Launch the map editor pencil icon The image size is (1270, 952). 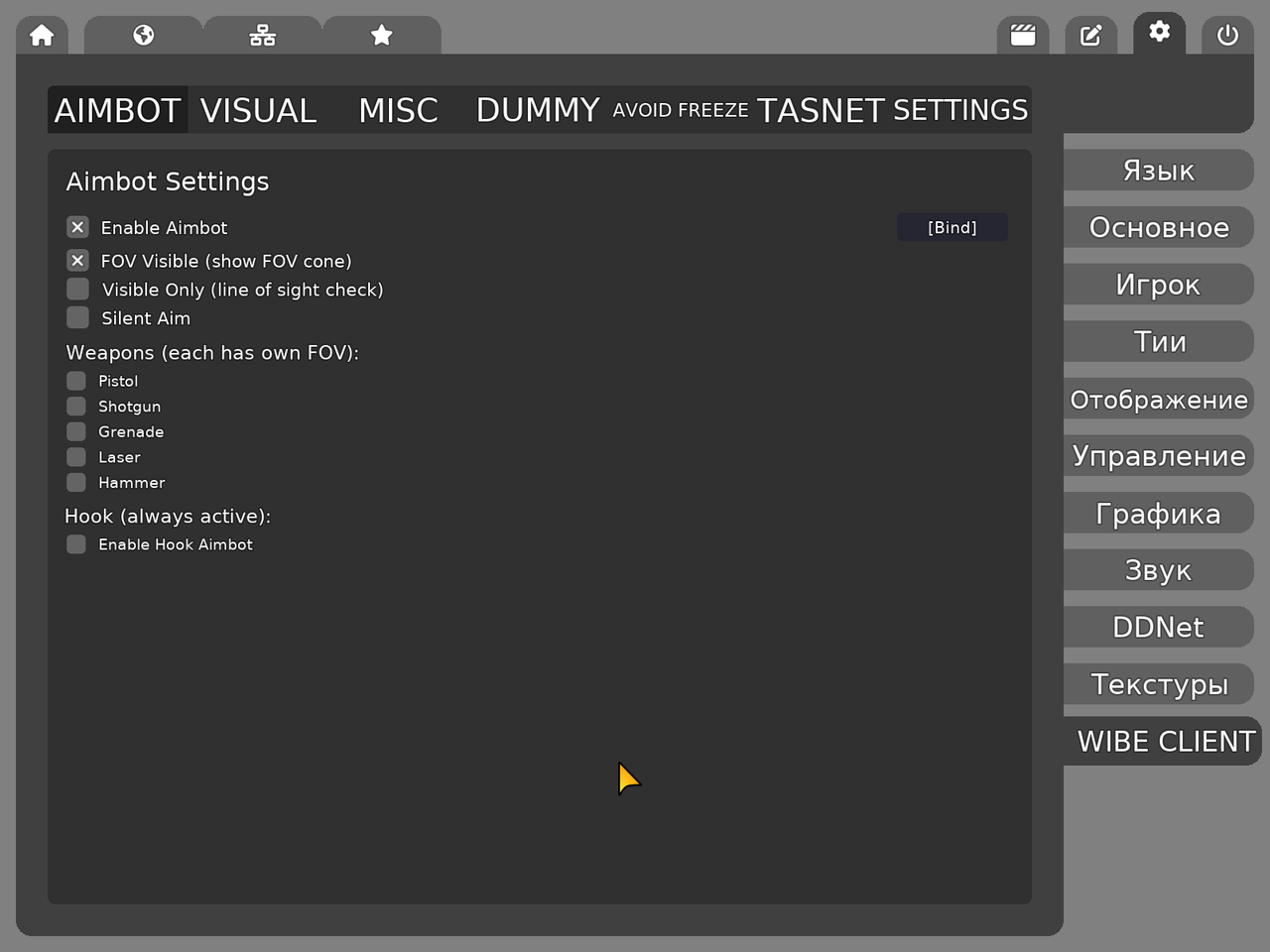point(1090,36)
